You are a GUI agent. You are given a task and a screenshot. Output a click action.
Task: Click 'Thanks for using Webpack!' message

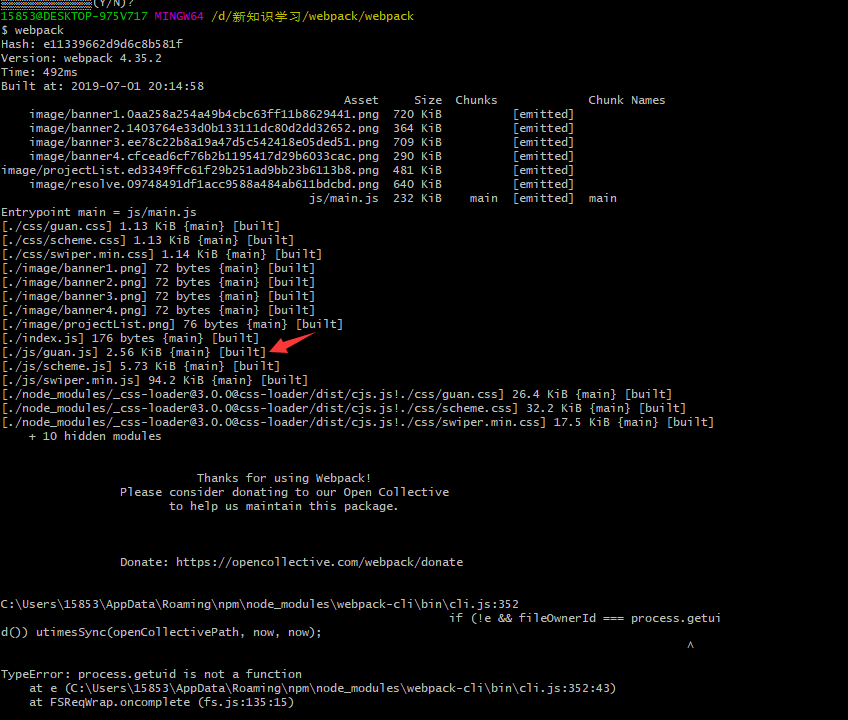284,479
